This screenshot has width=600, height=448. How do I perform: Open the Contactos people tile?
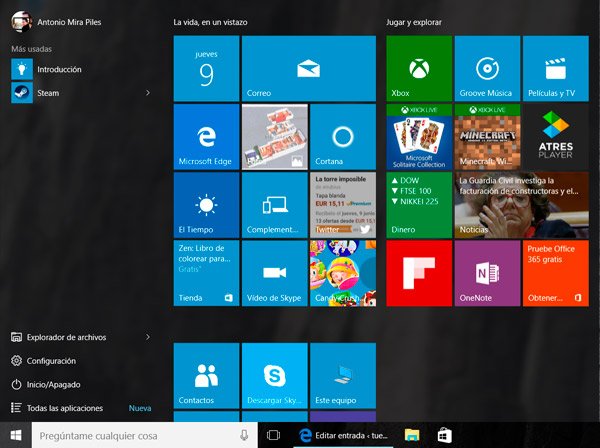point(206,376)
